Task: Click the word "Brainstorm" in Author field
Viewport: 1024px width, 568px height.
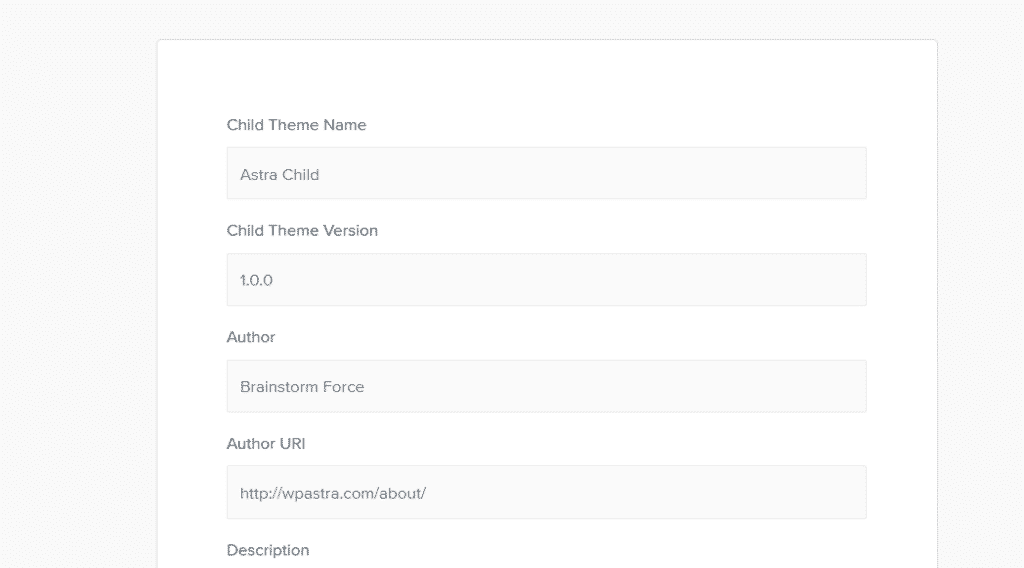Action: [279, 387]
